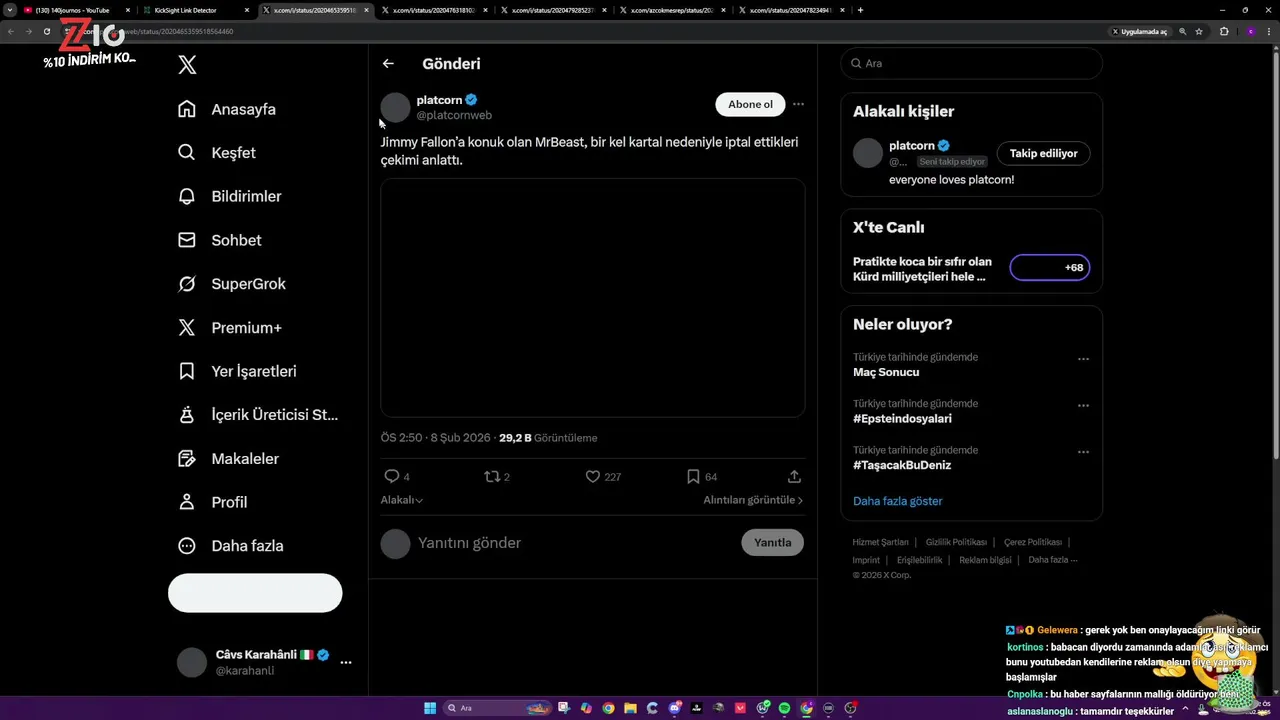Click the X logo in sidebar
Screen dimensions: 1280x720
[x=187, y=66]
